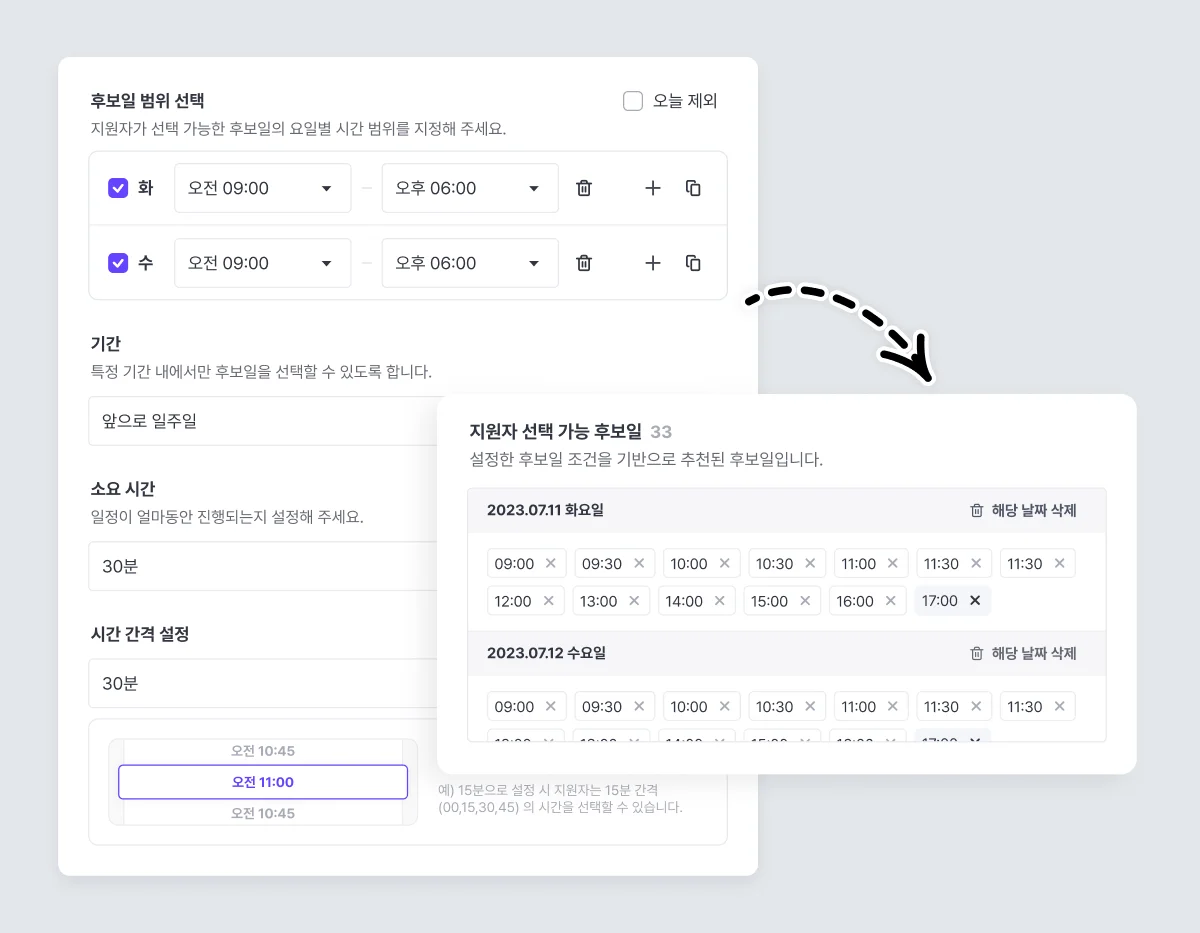Copy the Wednesday time range settings
The height and width of the screenshot is (933, 1200).
[x=693, y=262]
